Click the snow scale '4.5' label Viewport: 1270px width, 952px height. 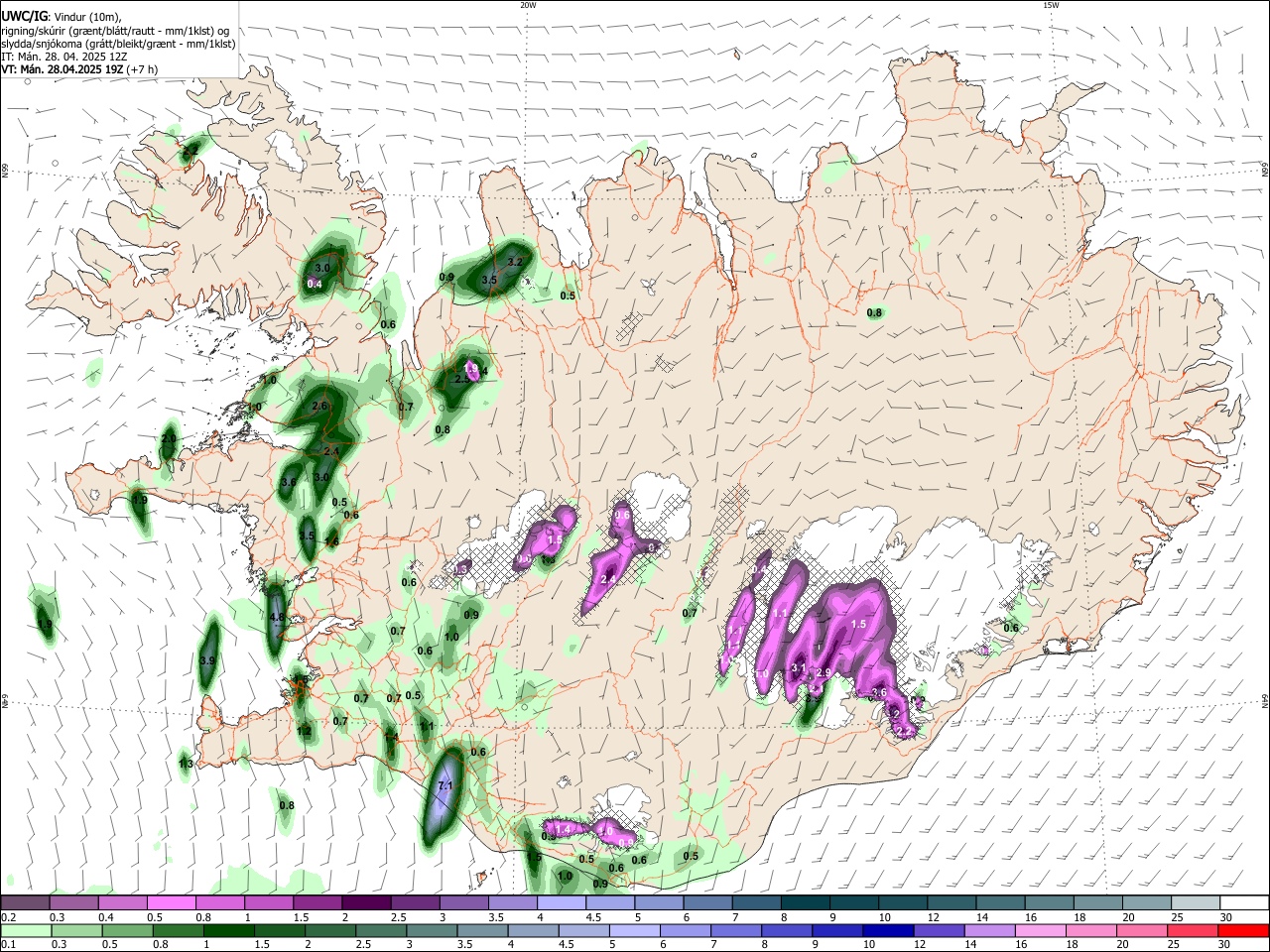(x=592, y=917)
